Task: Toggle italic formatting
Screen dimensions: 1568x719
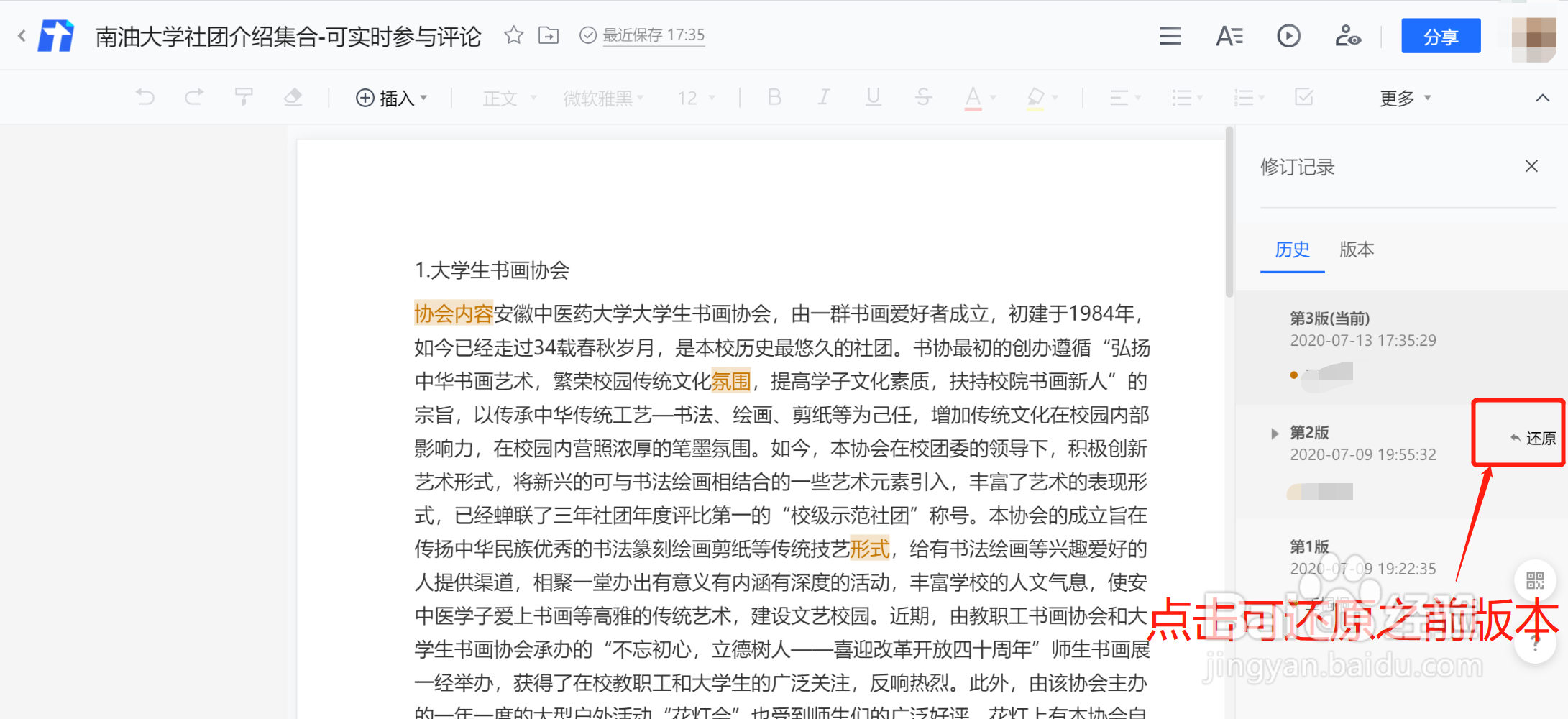Action: tap(824, 97)
